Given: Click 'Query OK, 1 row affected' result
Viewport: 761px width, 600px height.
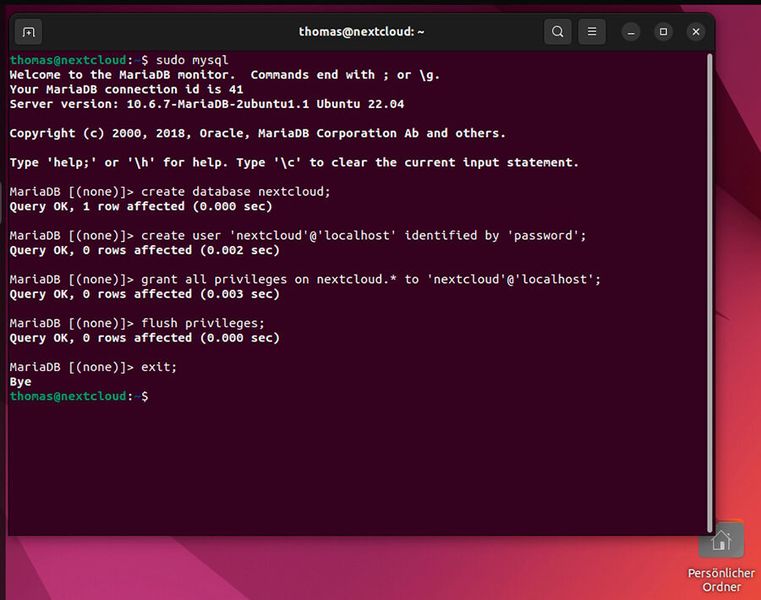Looking at the screenshot, I should tap(141, 206).
